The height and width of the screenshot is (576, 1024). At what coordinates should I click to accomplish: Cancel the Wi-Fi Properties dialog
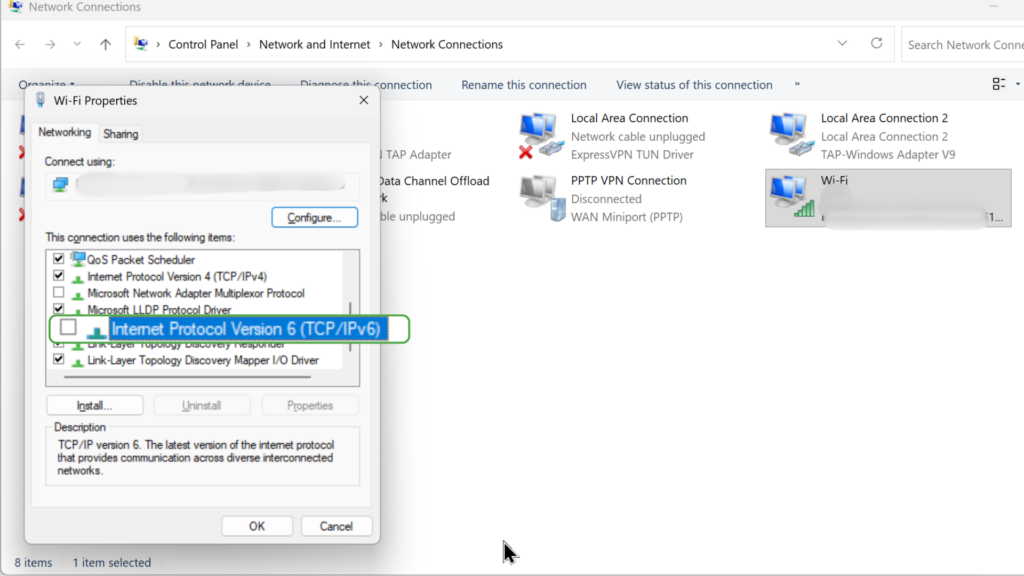tap(336, 526)
